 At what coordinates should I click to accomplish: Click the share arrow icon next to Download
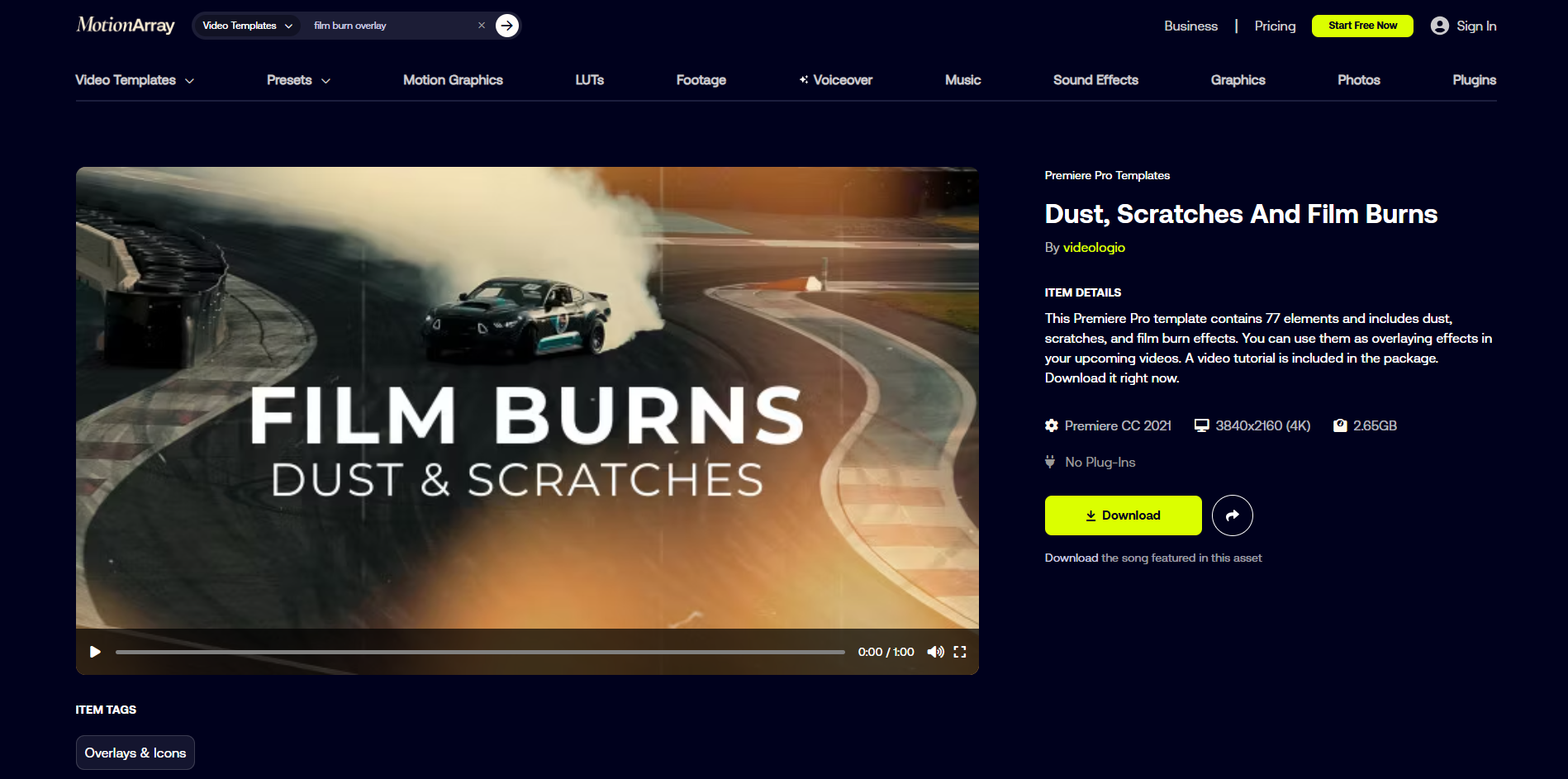1232,515
